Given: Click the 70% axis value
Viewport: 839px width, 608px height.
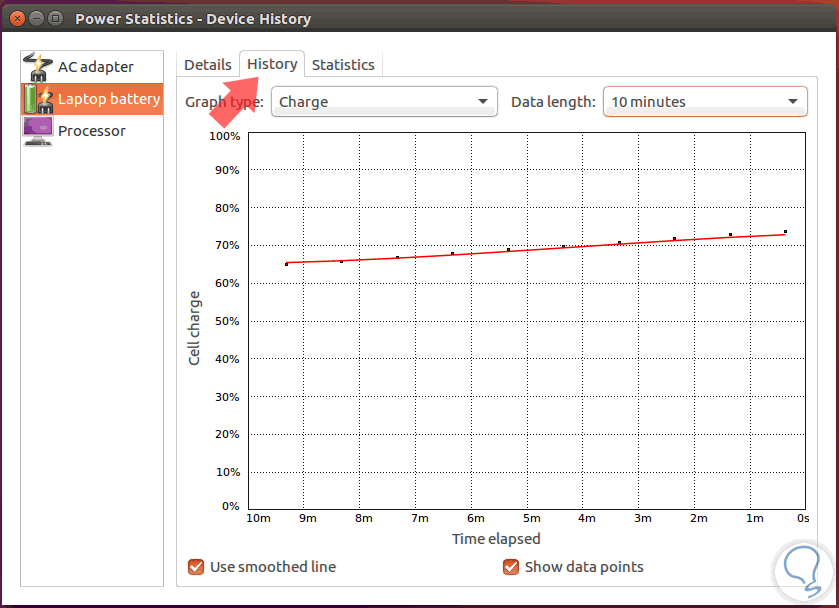Looking at the screenshot, I should tap(227, 245).
